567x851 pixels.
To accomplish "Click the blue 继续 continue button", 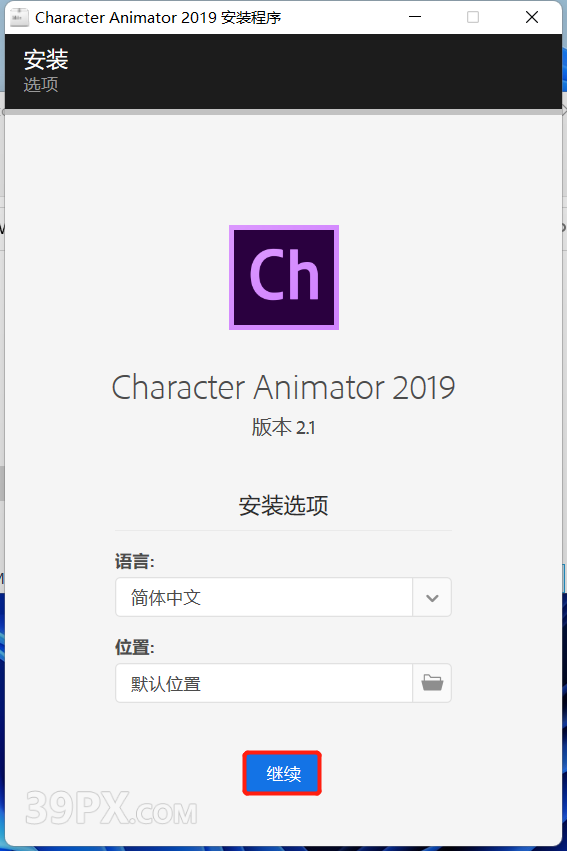I will 282,773.
